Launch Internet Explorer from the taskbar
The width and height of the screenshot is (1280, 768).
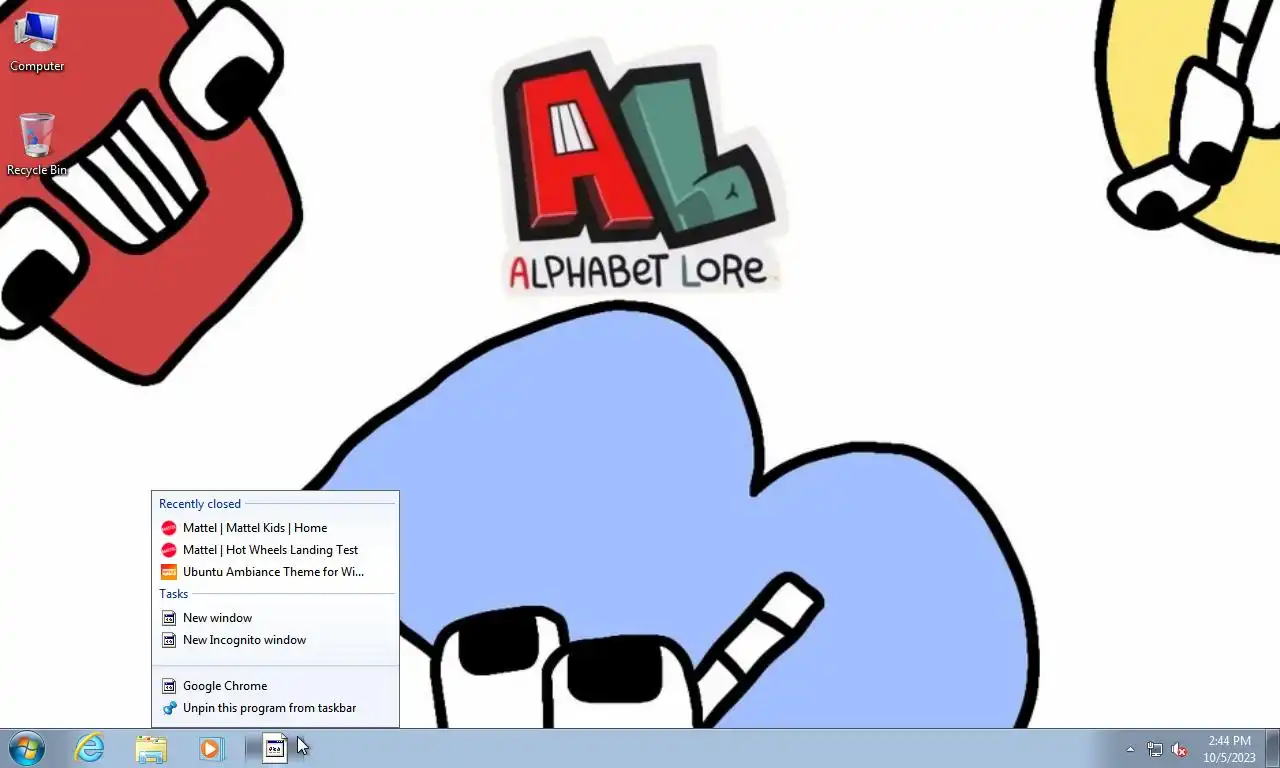tap(90, 748)
